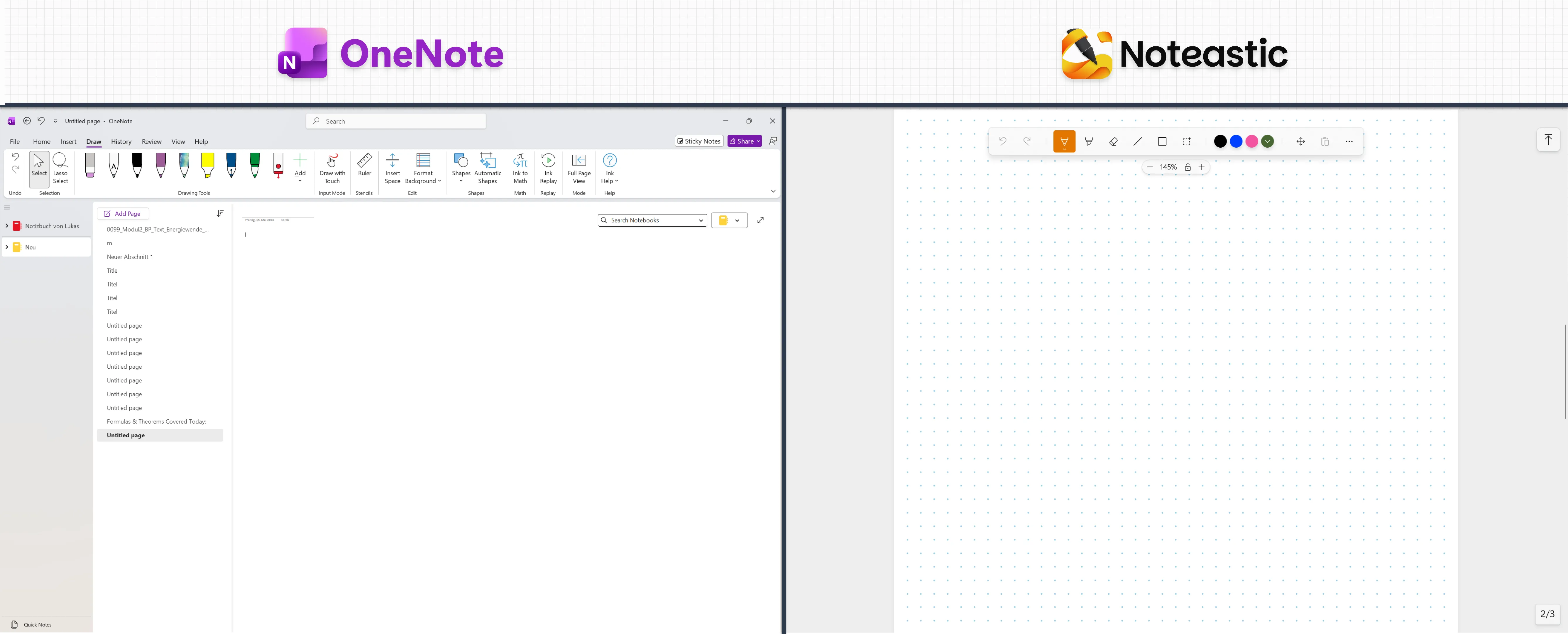This screenshot has height=634, width=1568.
Task: Open the yellow notebook picker dropdown
Action: point(737,220)
